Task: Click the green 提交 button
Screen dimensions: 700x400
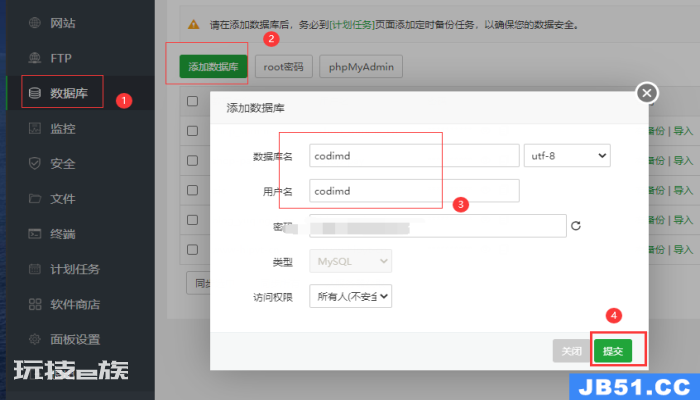Action: pyautogui.click(x=613, y=351)
